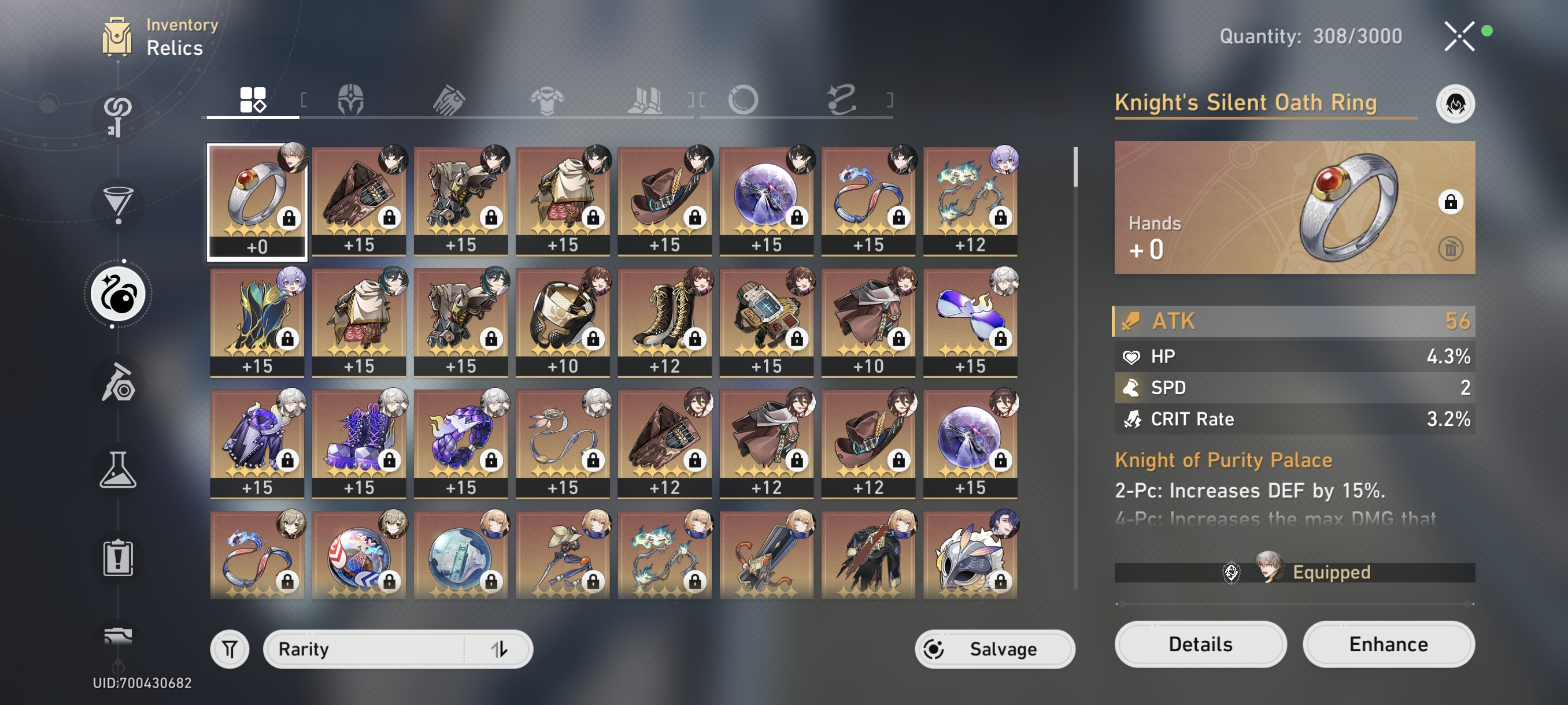Screen dimensions: 1568x705
Task: Open the flask consumables inventory category
Action: click(x=117, y=470)
